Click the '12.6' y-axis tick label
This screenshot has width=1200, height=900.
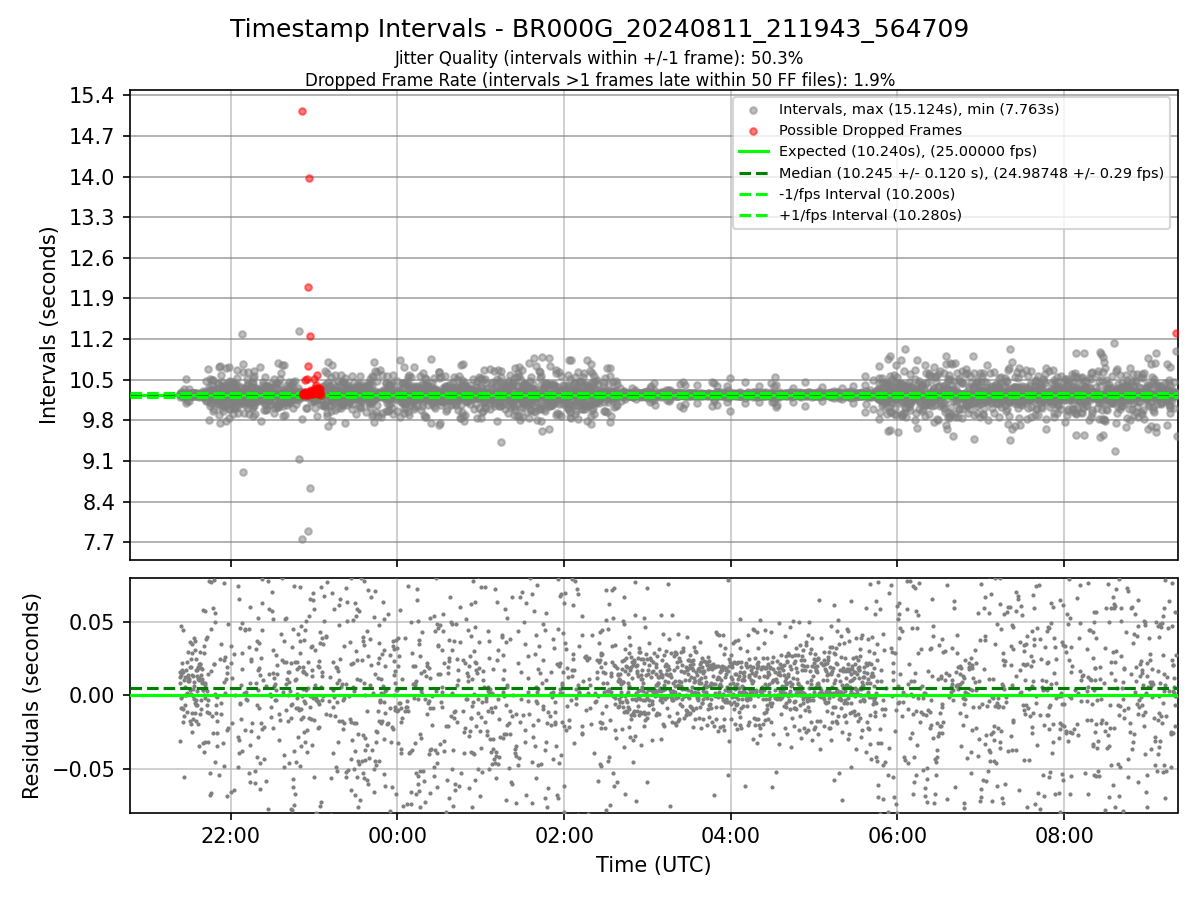(x=91, y=258)
